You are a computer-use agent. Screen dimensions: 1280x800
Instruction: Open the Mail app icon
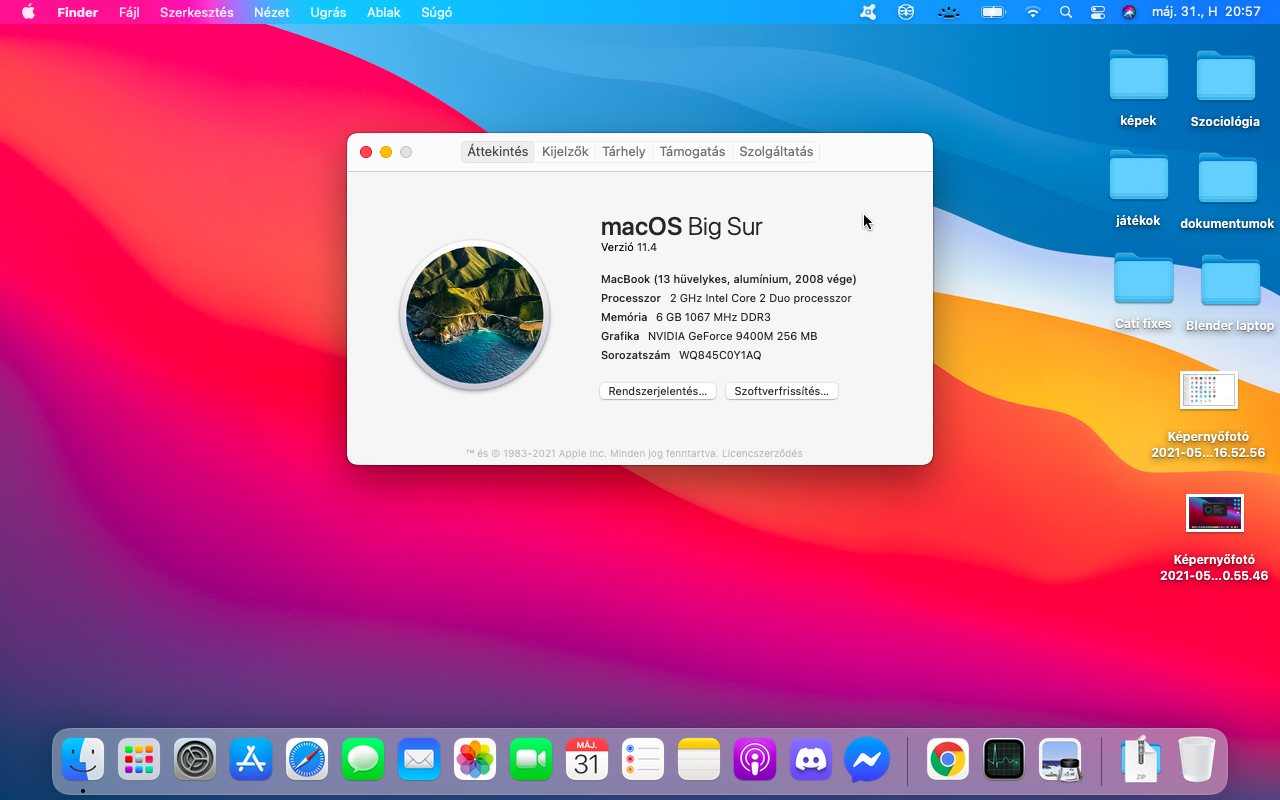point(419,760)
